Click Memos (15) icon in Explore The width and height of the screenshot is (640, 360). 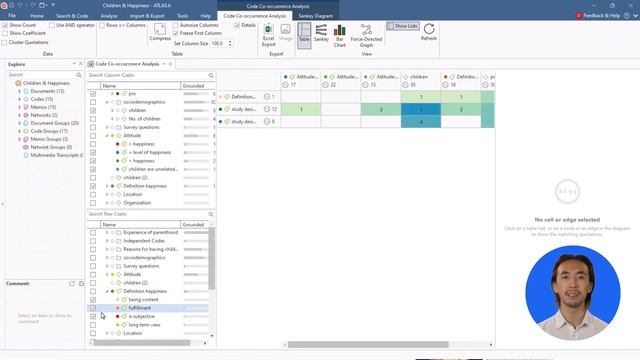[26, 107]
